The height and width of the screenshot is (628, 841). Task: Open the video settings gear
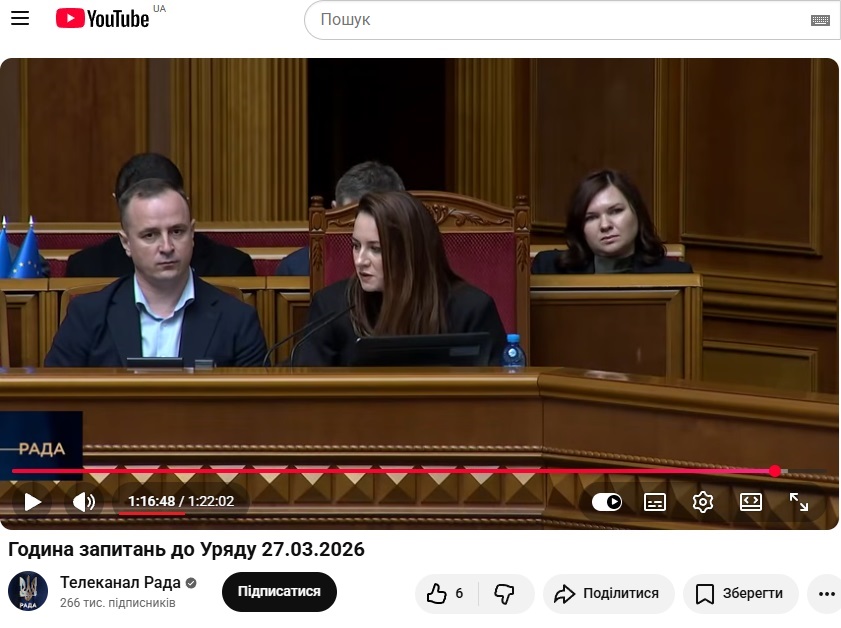(x=703, y=502)
